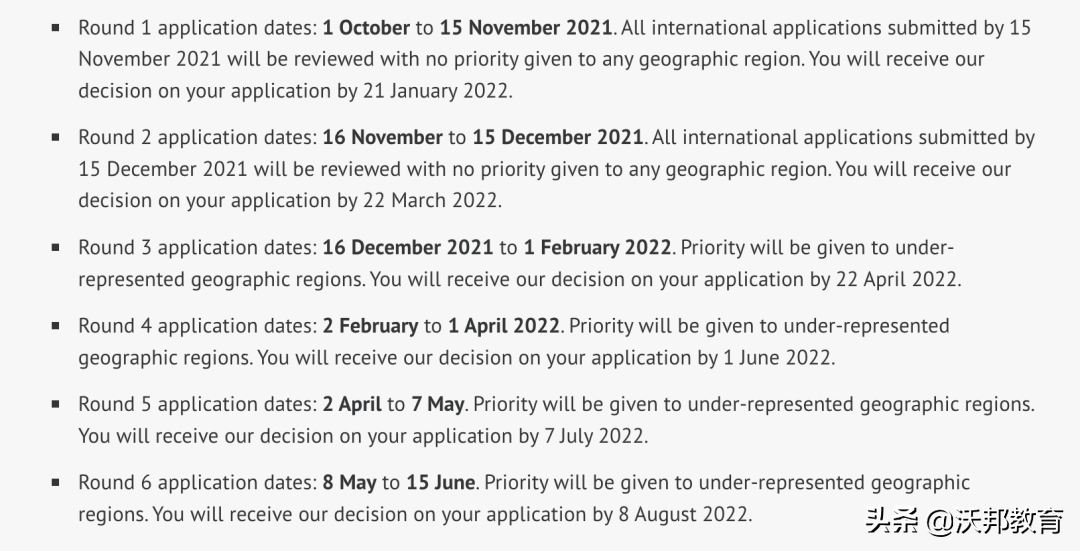The image size is (1080, 551).
Task: Click the bold "2 February" start date
Action: pos(370,325)
